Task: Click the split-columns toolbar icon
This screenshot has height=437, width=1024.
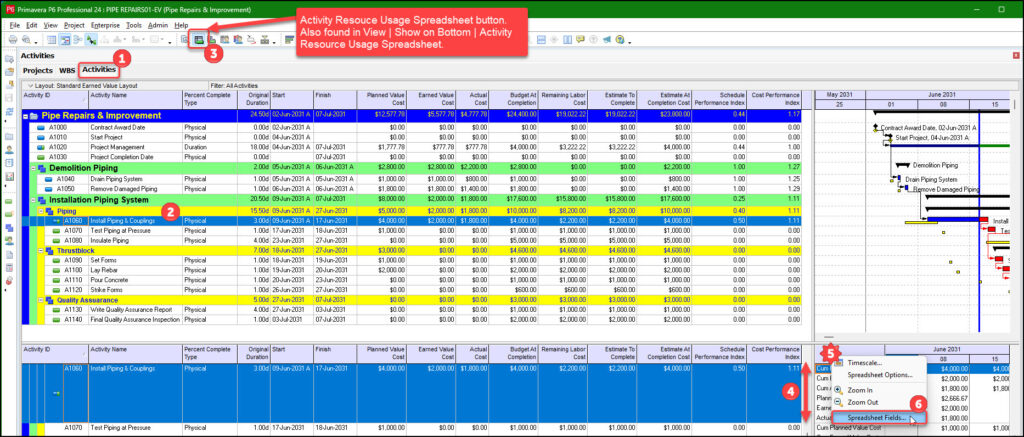Action: click(567, 39)
